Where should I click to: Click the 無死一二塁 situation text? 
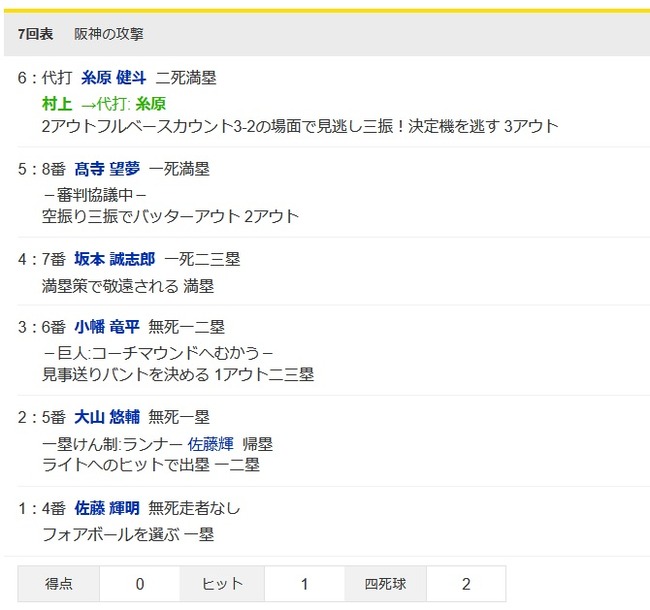[187, 327]
